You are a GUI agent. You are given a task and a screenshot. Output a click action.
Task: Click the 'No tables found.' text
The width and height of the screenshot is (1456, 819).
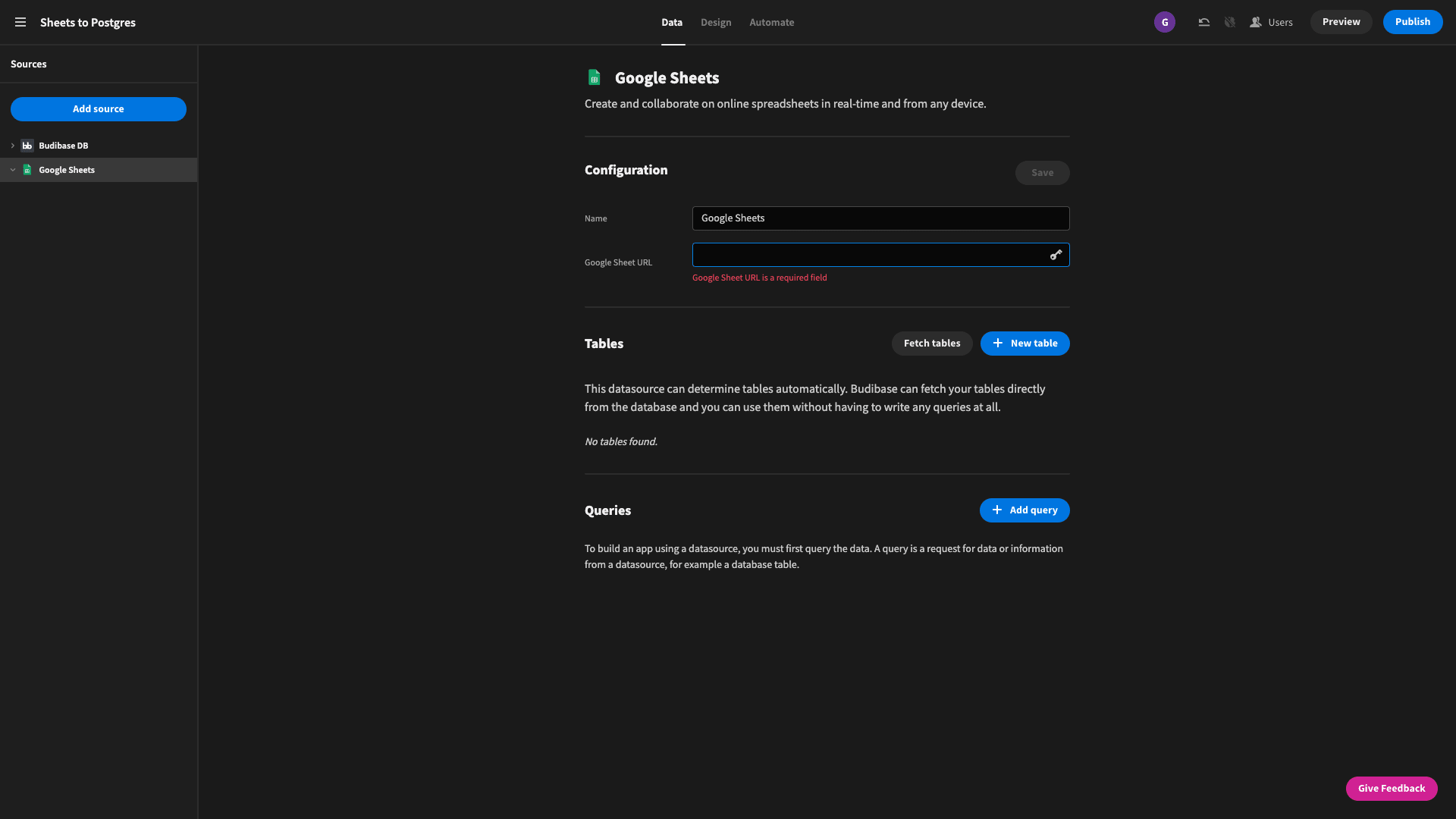coord(621,441)
